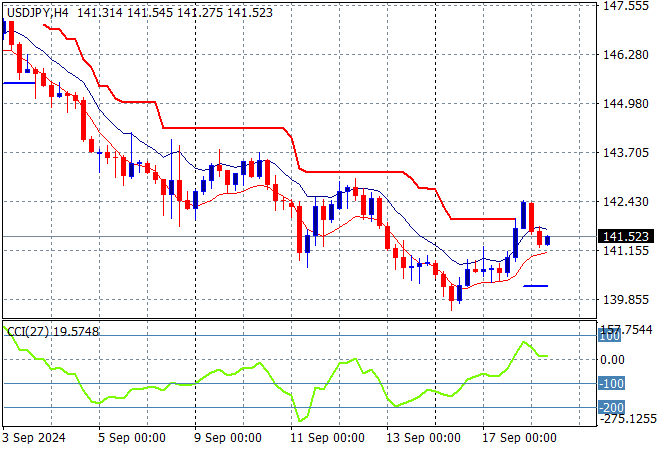660x450 pixels.
Task: Click the 142.430 price axis label
Action: coord(626,202)
